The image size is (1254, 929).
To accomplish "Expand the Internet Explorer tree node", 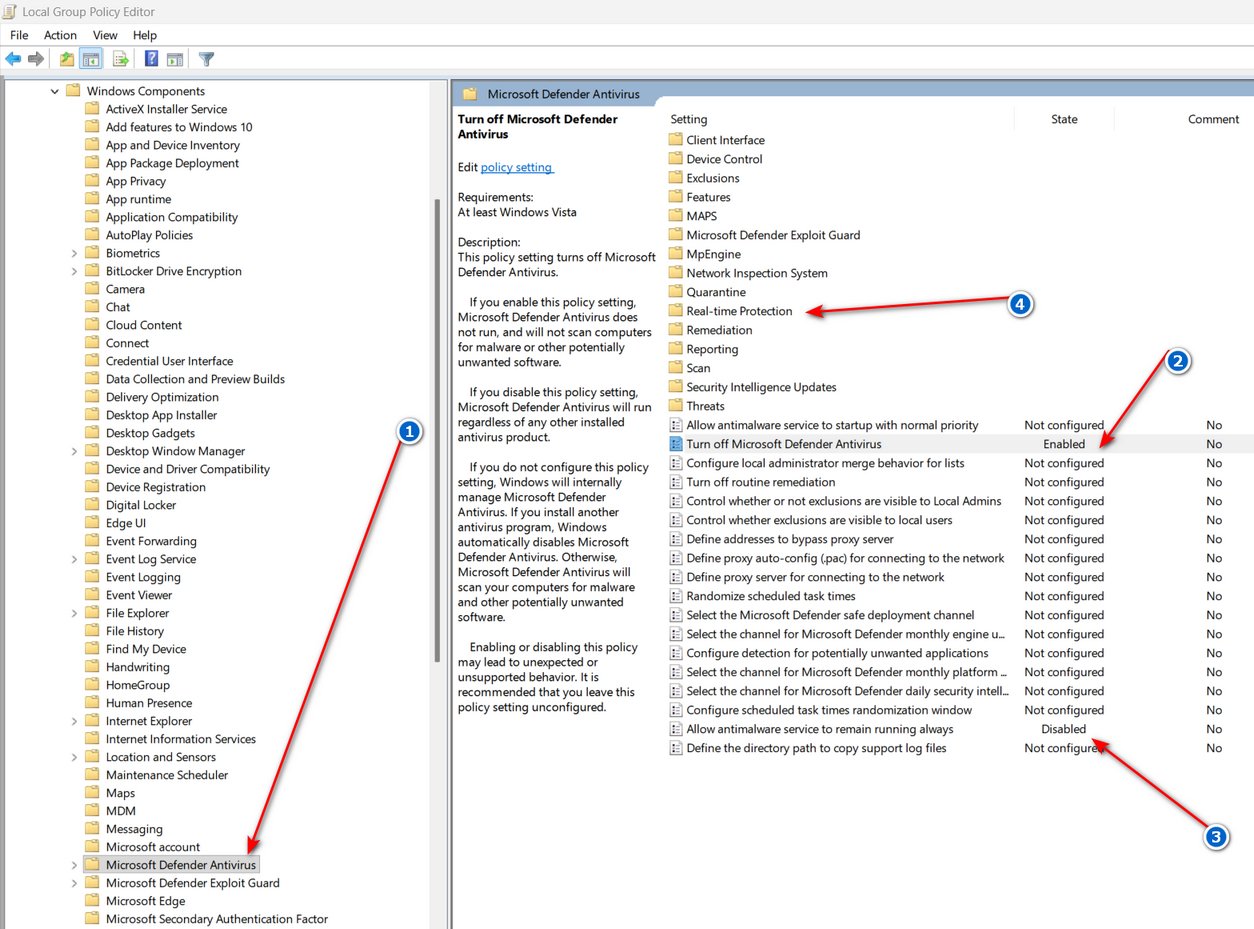I will (x=74, y=721).
